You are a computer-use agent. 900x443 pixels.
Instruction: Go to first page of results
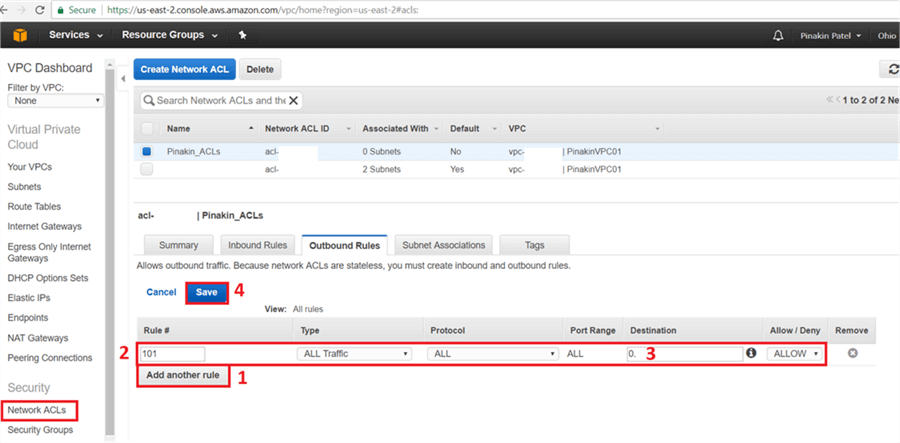click(x=830, y=100)
